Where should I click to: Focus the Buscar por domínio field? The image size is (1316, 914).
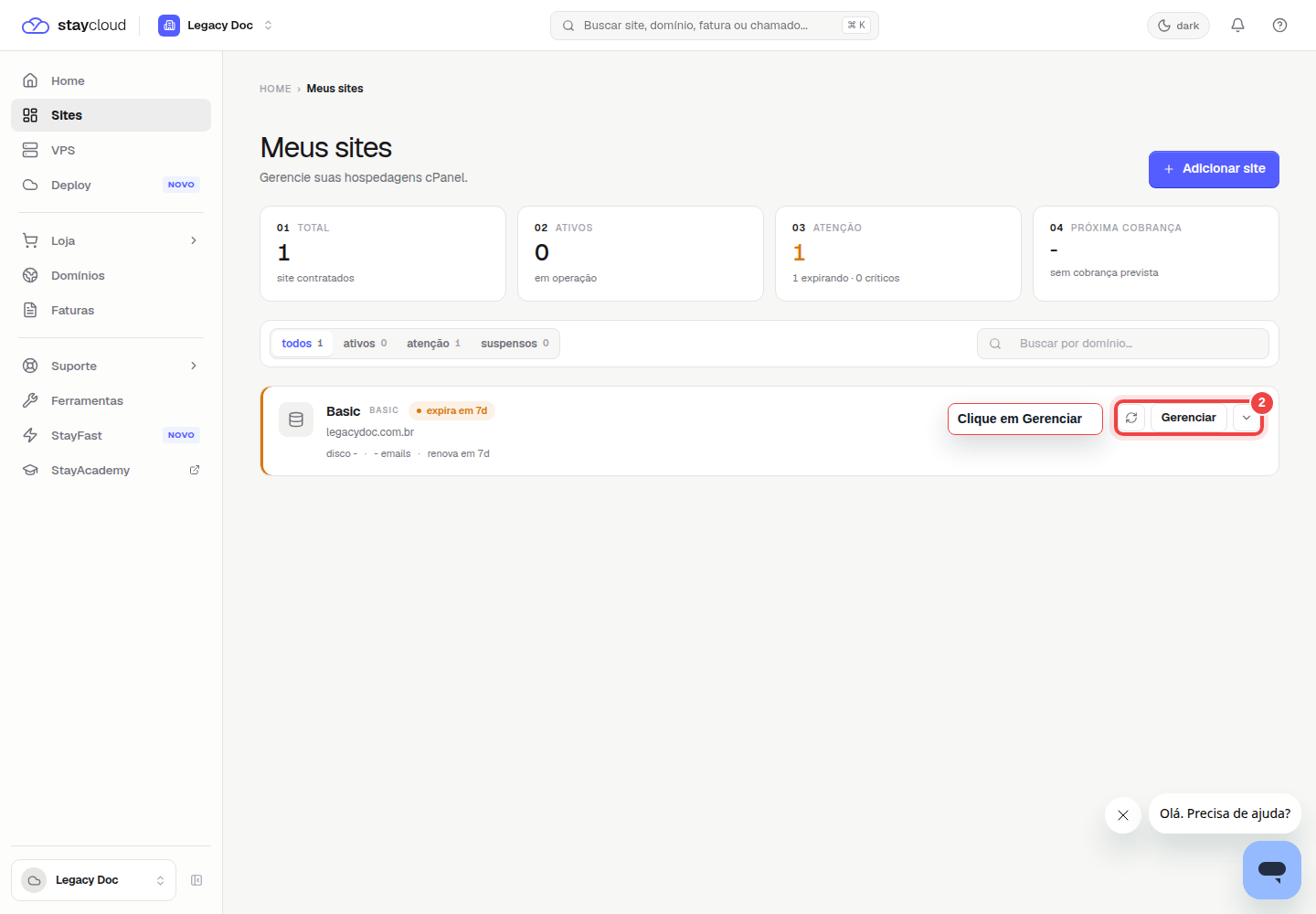(1122, 344)
